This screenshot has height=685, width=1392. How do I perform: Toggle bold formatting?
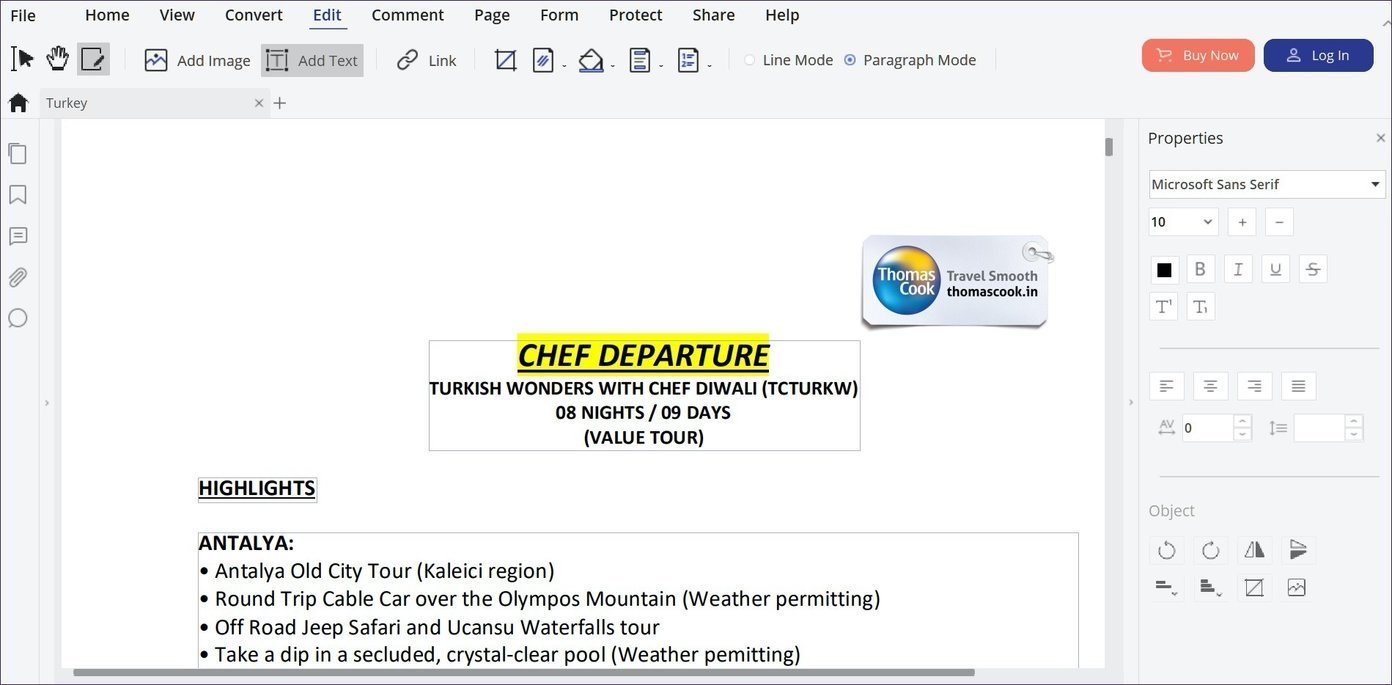click(x=1201, y=269)
